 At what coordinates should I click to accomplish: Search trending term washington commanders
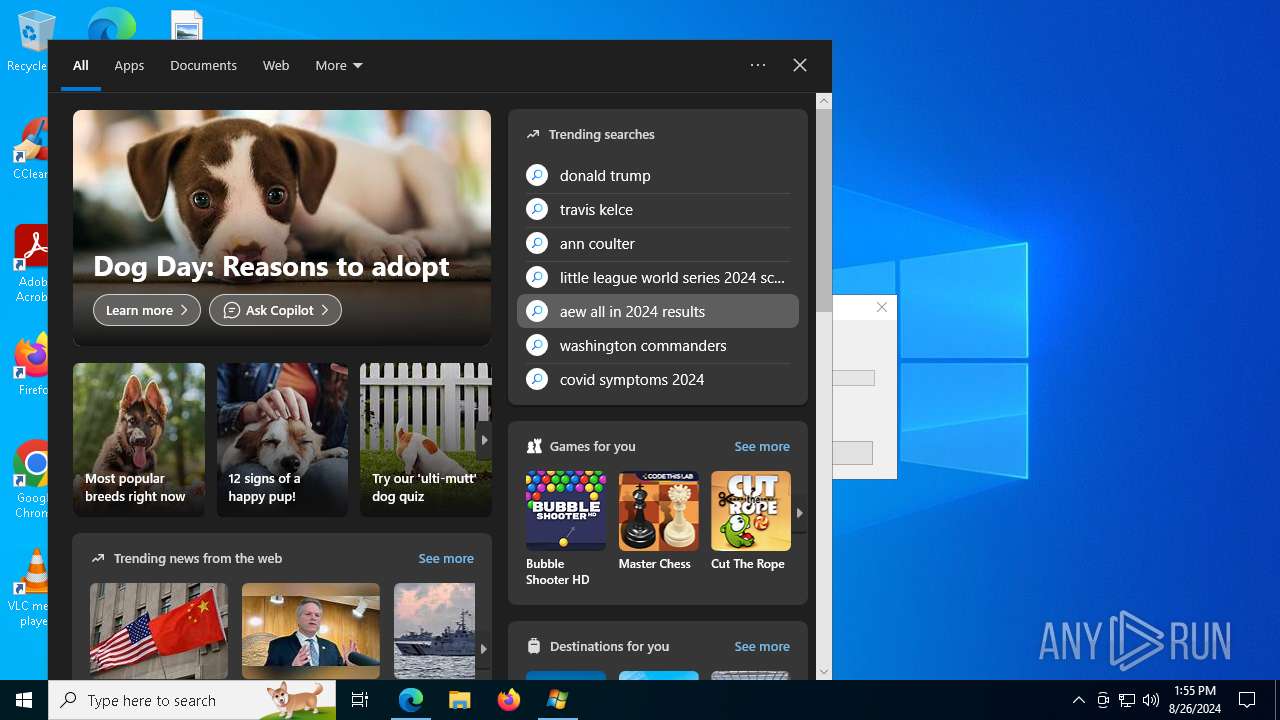coord(658,345)
